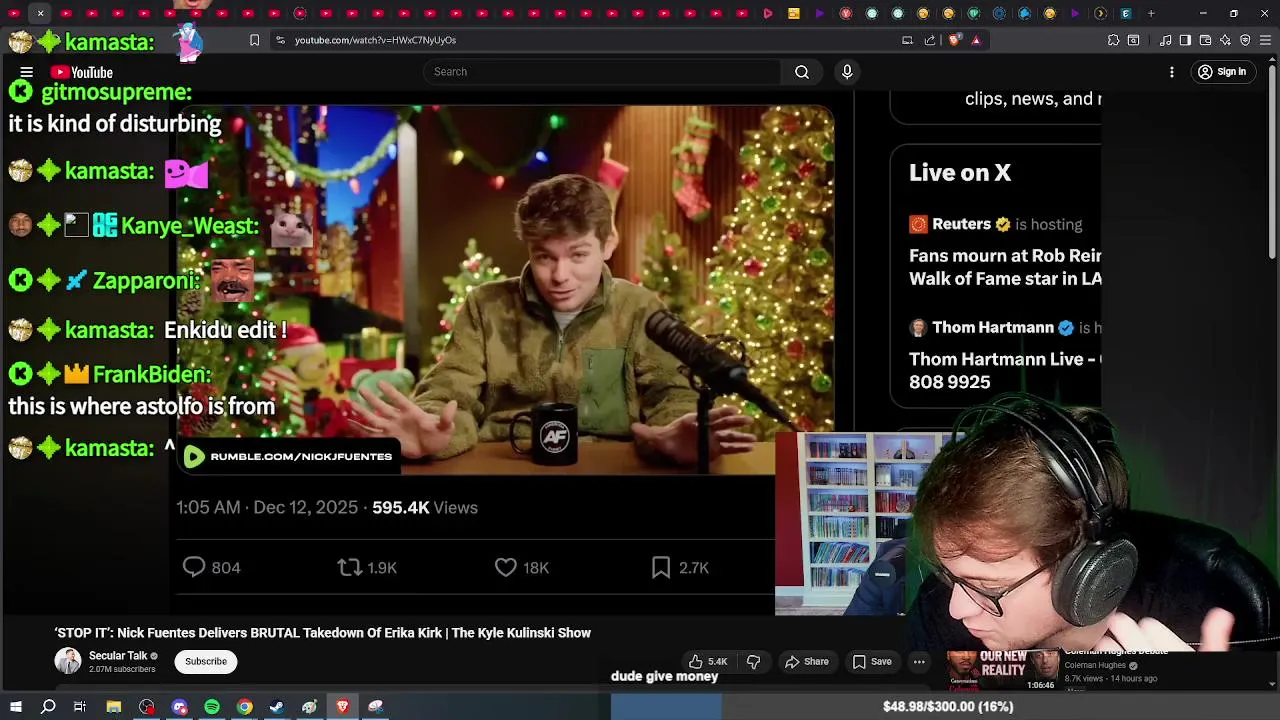The height and width of the screenshot is (720, 1280).
Task: Open the Our New Reality recommended thumbnail
Action: pyautogui.click(x=1003, y=670)
